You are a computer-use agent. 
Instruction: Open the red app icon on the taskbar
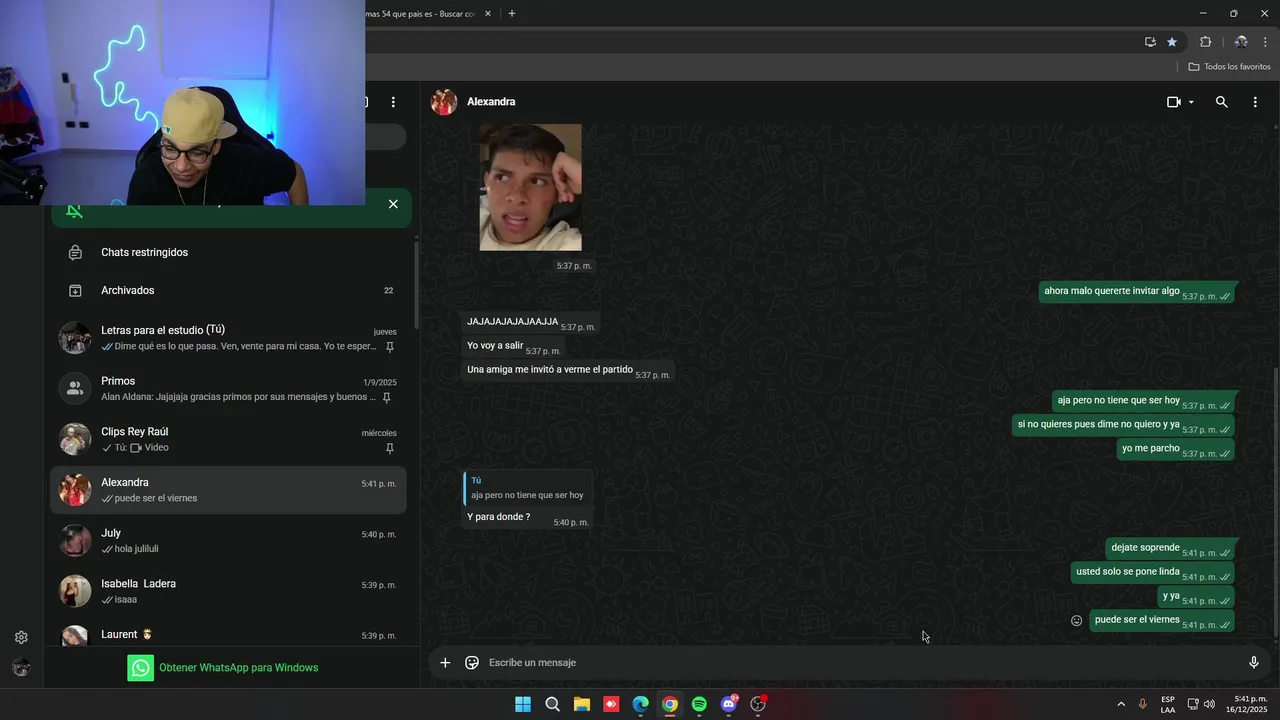(x=611, y=704)
